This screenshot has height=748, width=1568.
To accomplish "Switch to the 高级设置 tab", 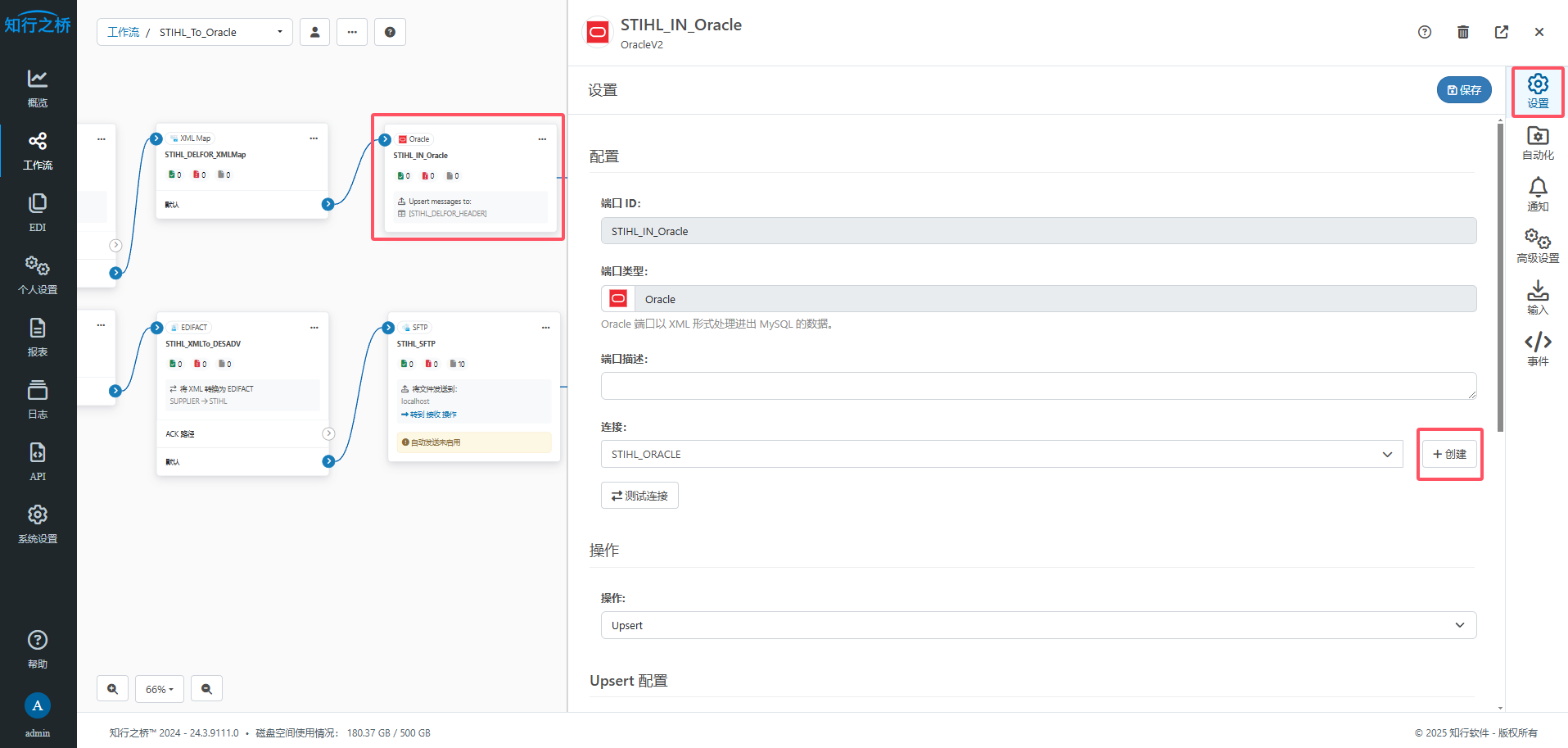I will pos(1537,247).
